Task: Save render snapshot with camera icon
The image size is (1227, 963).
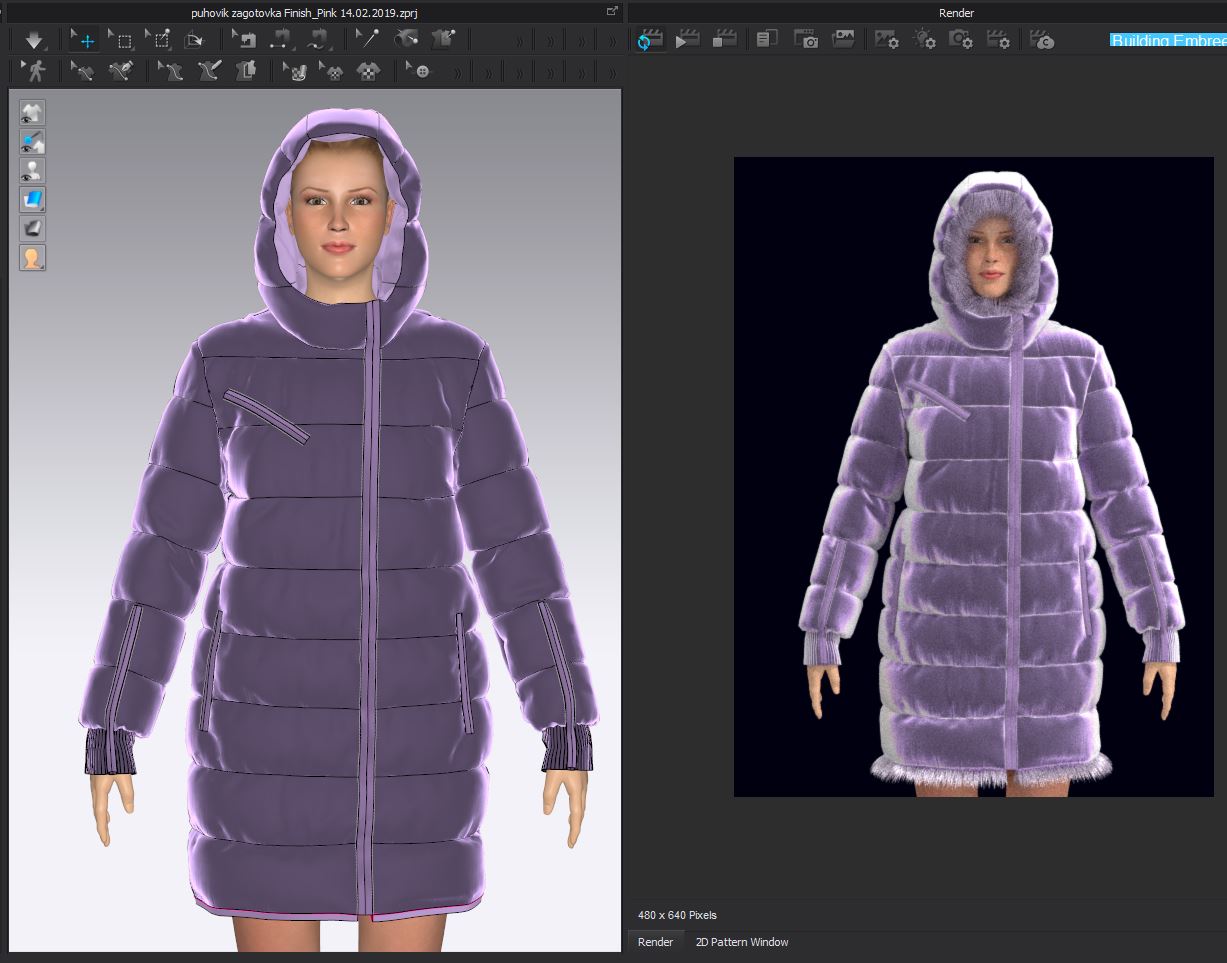Action: click(806, 40)
